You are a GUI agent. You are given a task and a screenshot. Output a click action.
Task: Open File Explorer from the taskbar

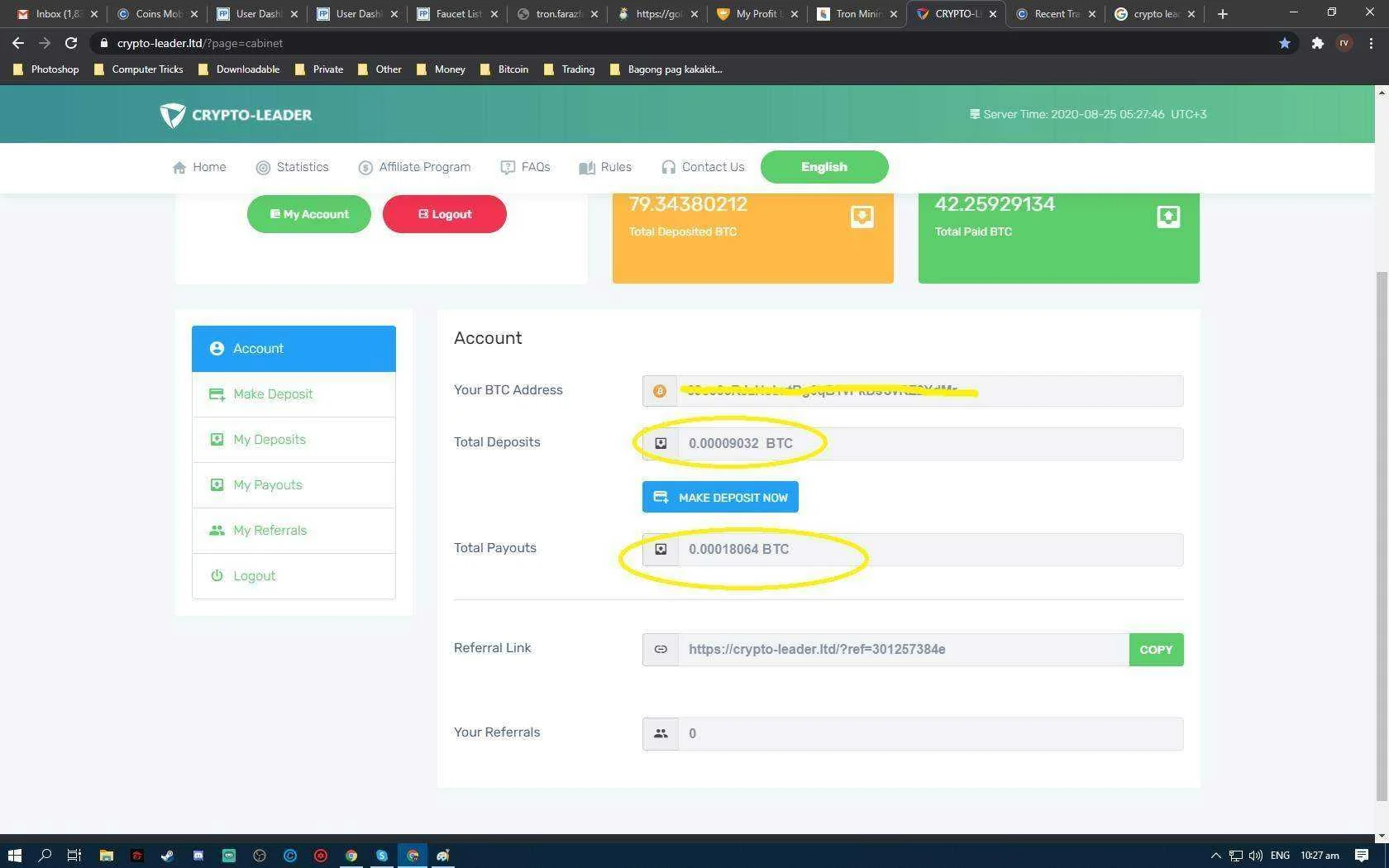(106, 855)
